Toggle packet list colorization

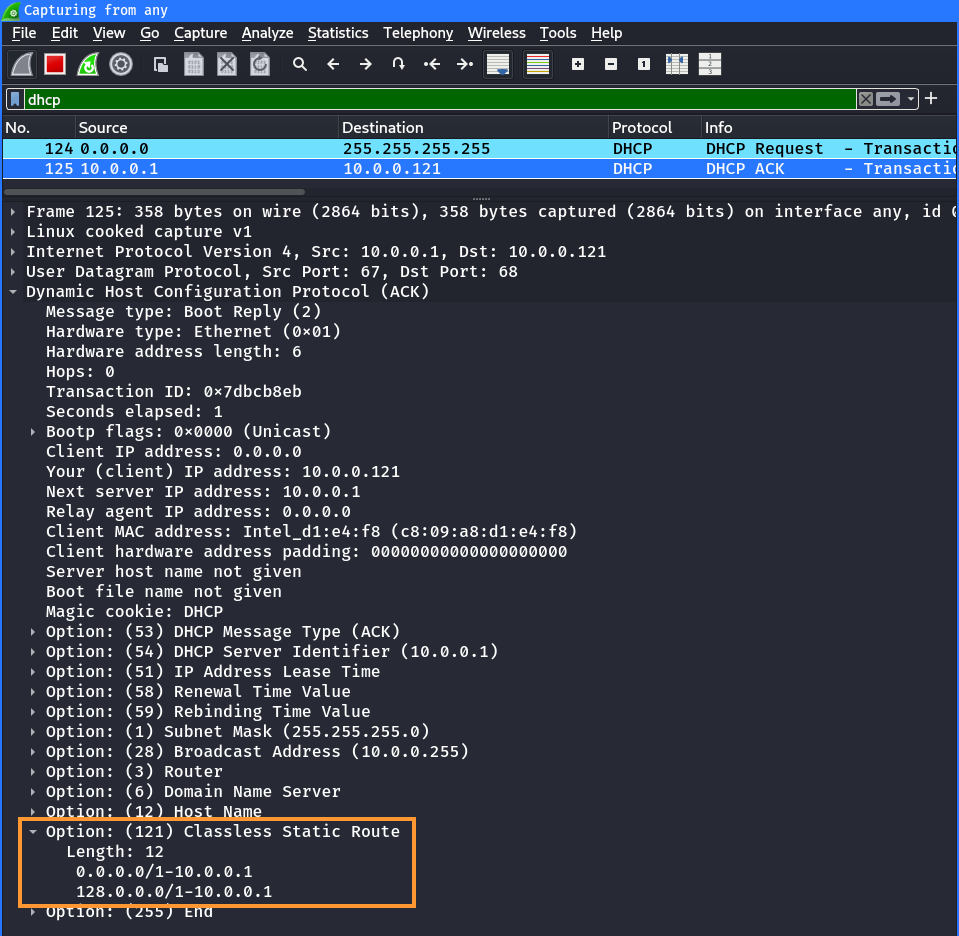(538, 65)
